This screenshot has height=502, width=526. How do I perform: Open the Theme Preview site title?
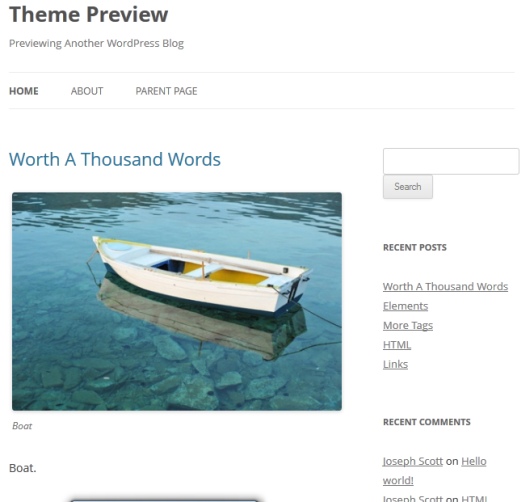coord(89,14)
